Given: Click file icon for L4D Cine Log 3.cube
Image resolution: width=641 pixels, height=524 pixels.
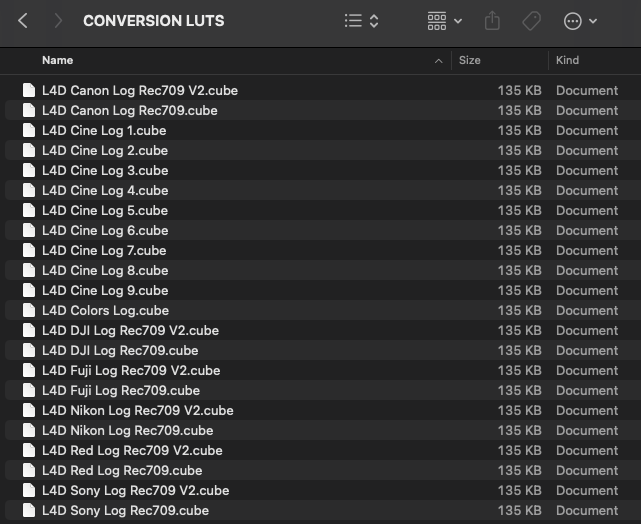Looking at the screenshot, I should tap(29, 170).
